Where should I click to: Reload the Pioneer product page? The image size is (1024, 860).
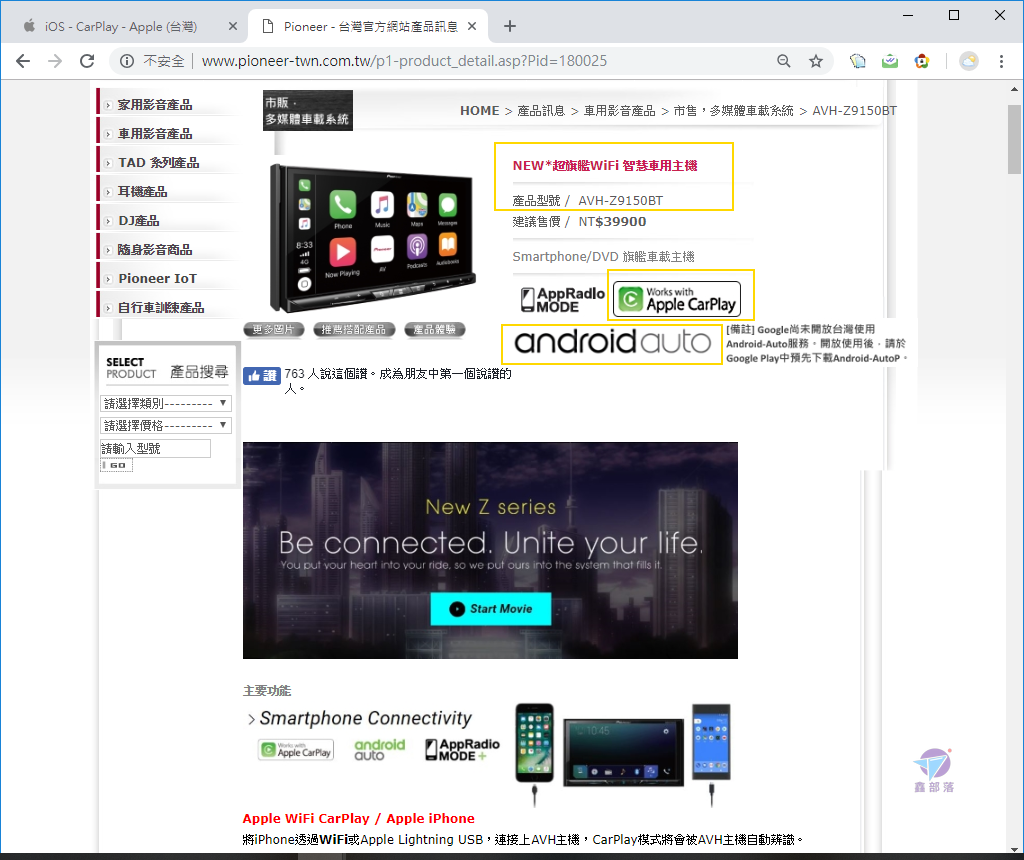click(87, 61)
